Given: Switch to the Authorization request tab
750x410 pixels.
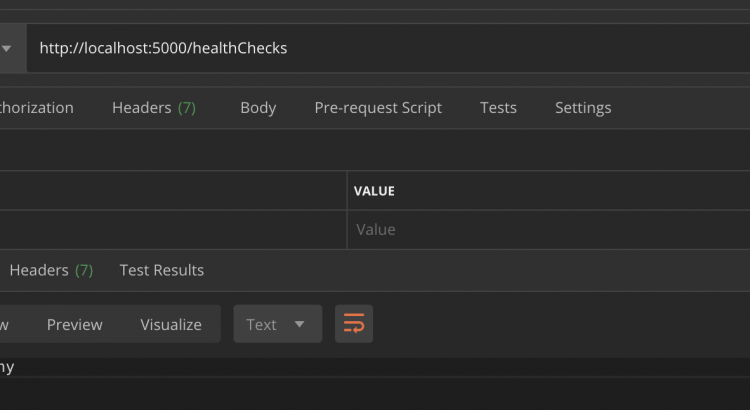Looking at the screenshot, I should point(37,108).
